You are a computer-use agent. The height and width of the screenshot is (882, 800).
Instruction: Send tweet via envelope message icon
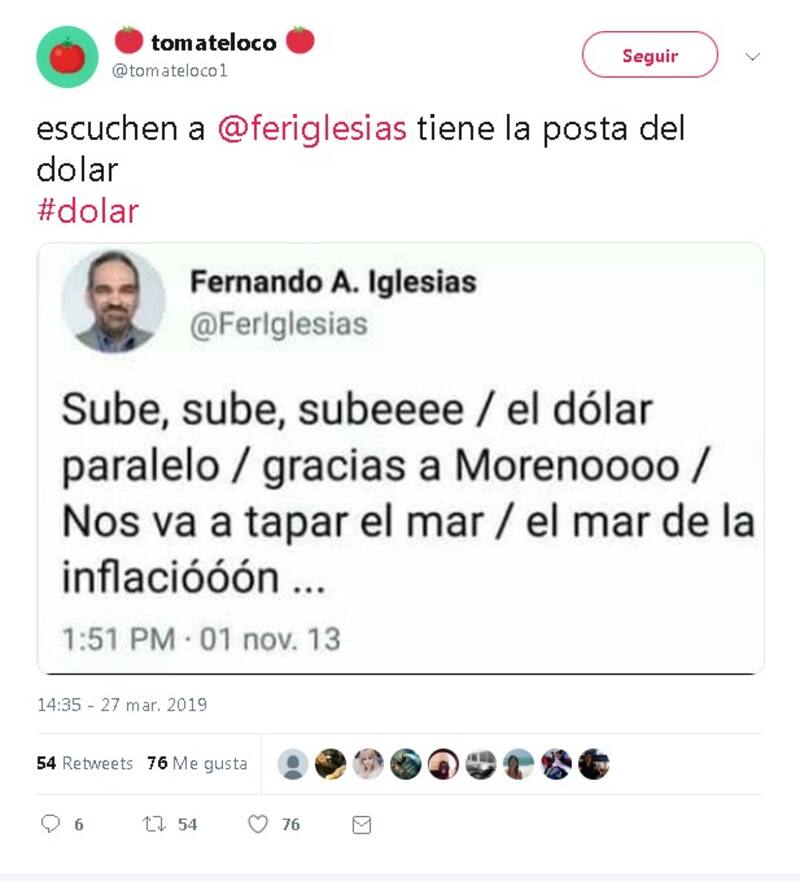361,825
